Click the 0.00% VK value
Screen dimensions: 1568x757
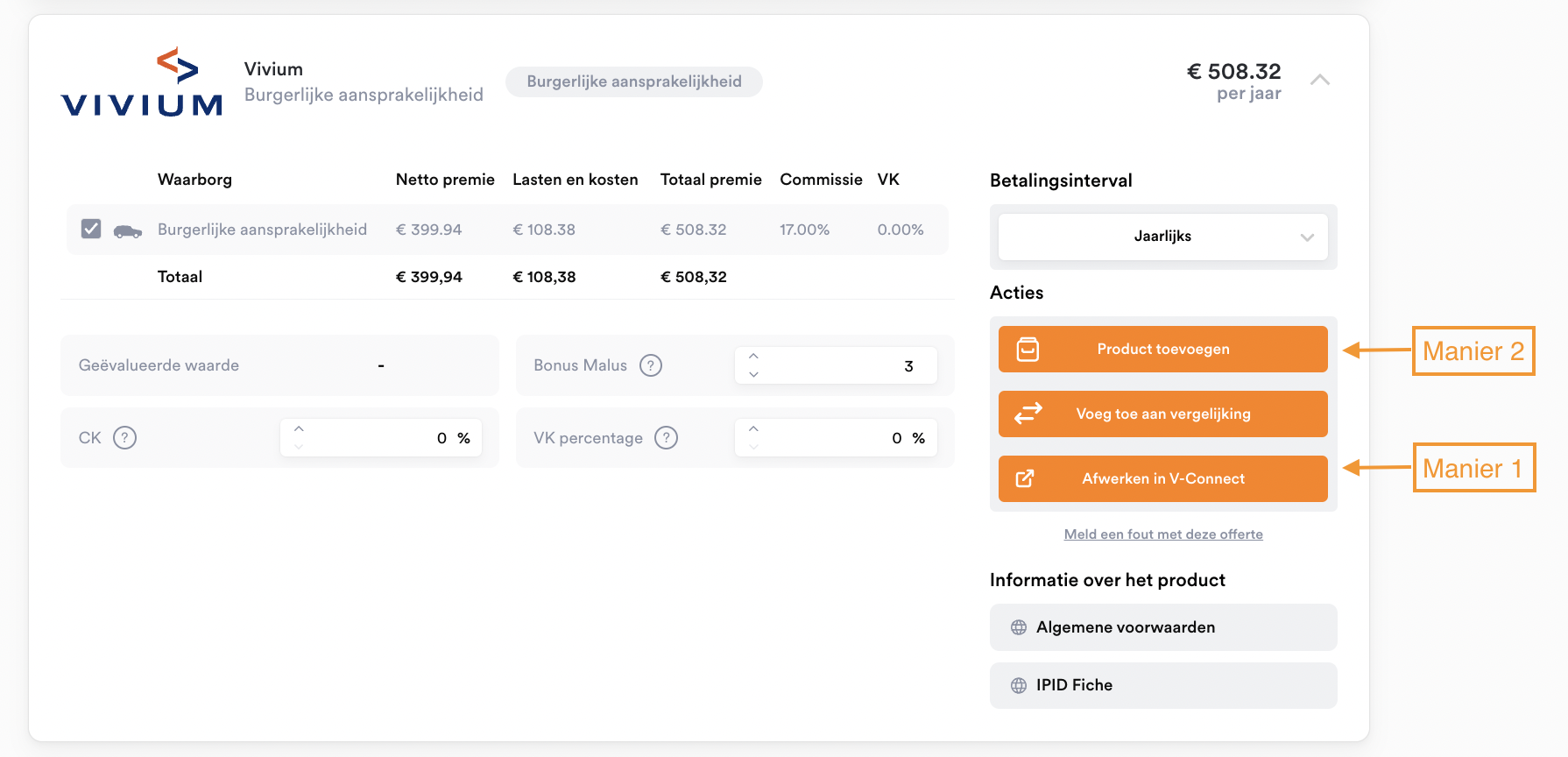901,230
